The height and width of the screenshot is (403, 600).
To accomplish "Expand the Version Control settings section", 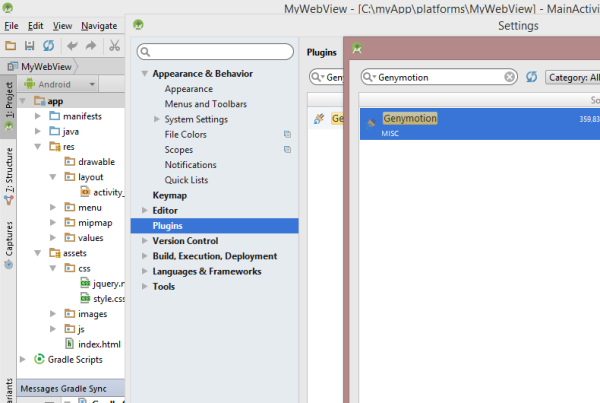I will 145,241.
